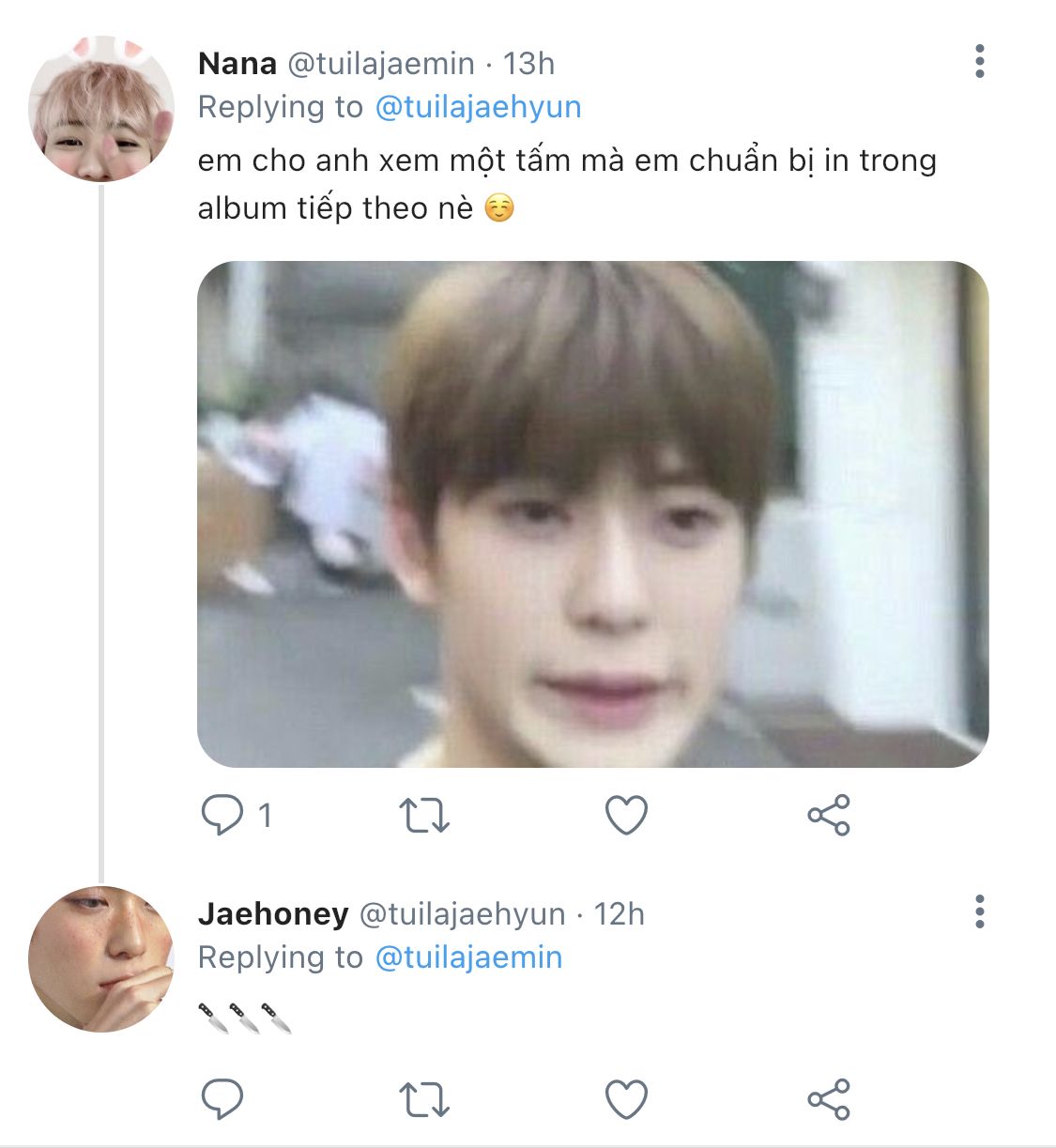Open the attached photo in Nana's tweet
Viewport: 1056px width, 1148px height.
coord(592,513)
